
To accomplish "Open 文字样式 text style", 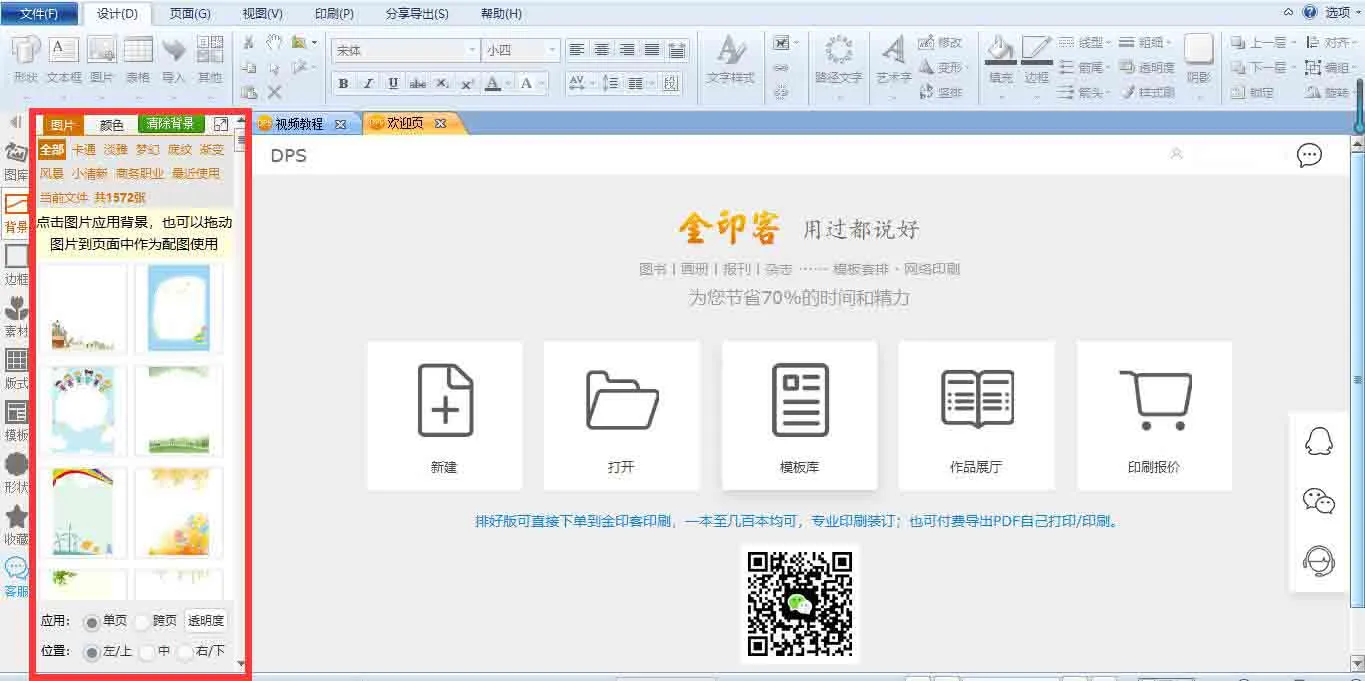I will click(x=731, y=60).
